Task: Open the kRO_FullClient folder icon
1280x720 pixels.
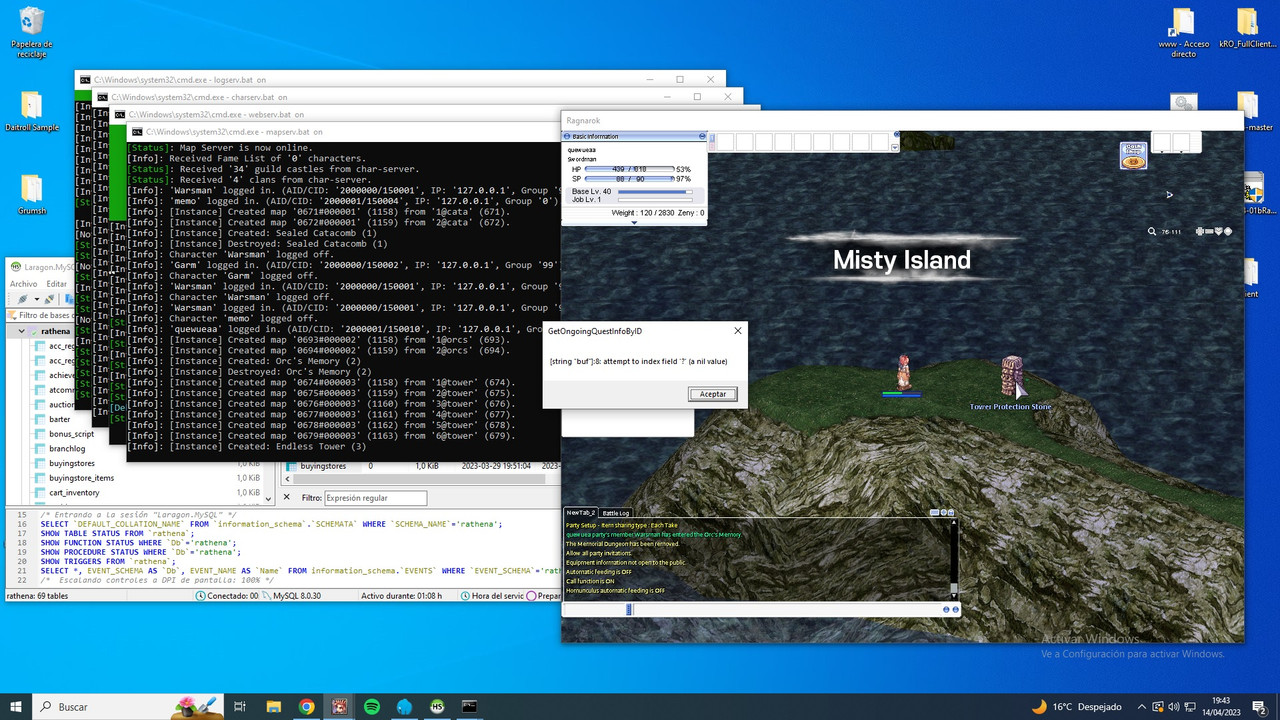Action: click(x=1246, y=29)
